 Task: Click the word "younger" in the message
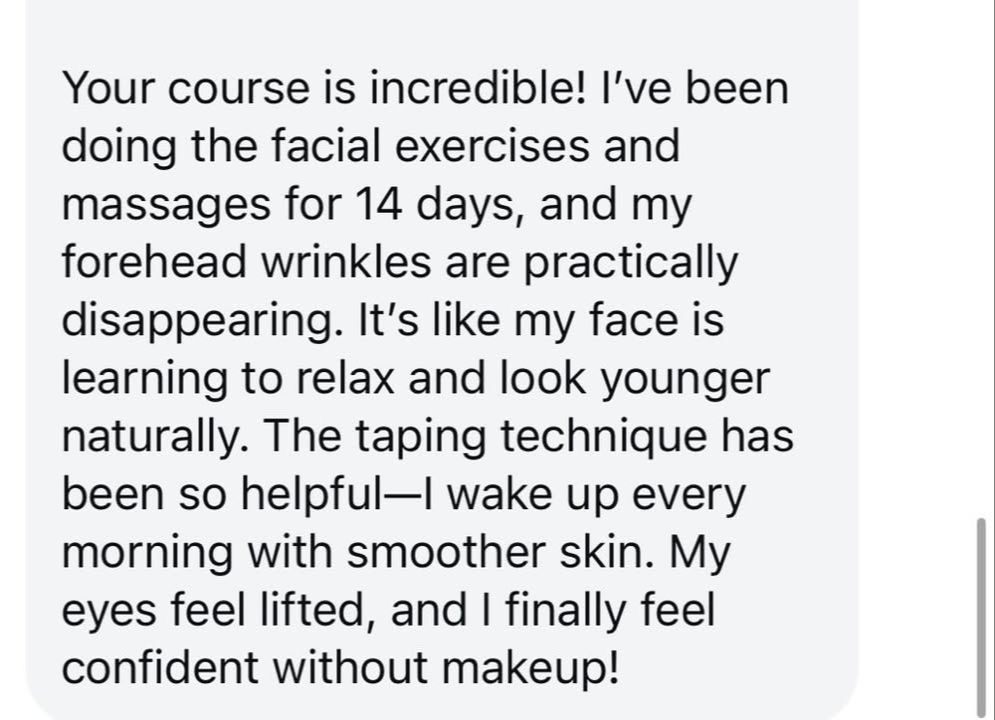pyautogui.click(x=685, y=380)
